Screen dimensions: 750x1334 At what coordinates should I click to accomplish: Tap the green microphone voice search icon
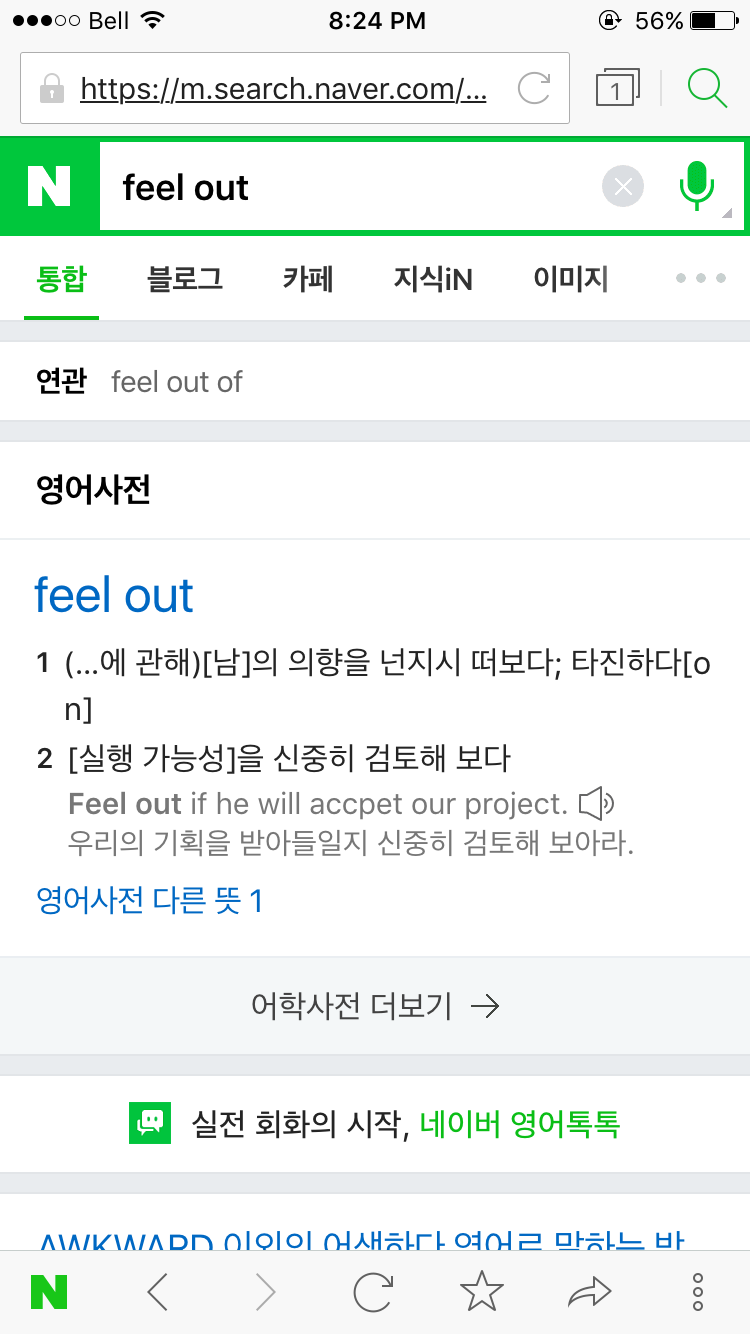click(x=697, y=187)
